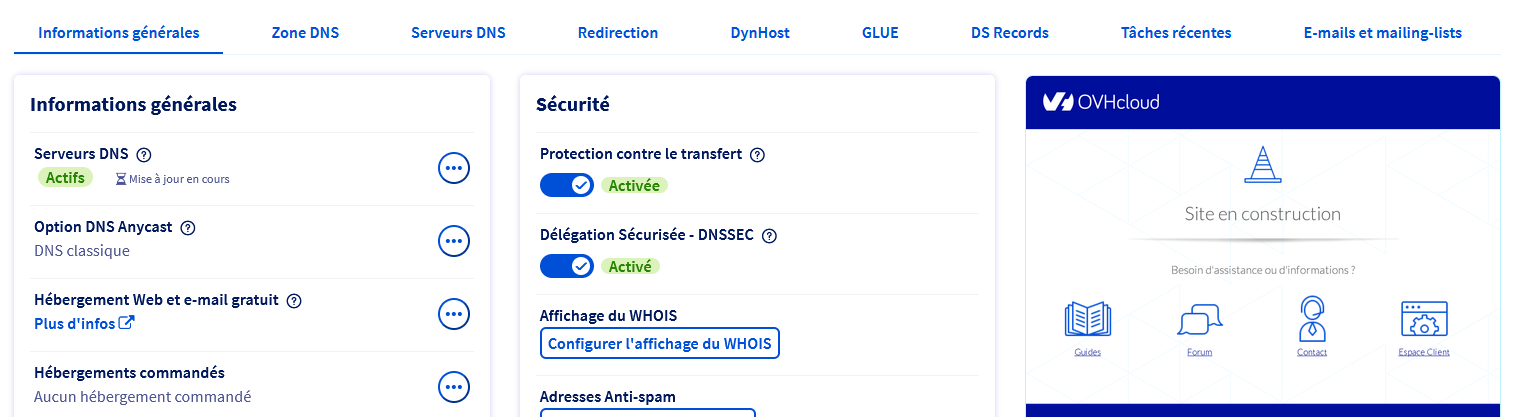Click the help icon beside Délégation Sécurisée - DNSSEC
The image size is (1539, 417).
769,236
